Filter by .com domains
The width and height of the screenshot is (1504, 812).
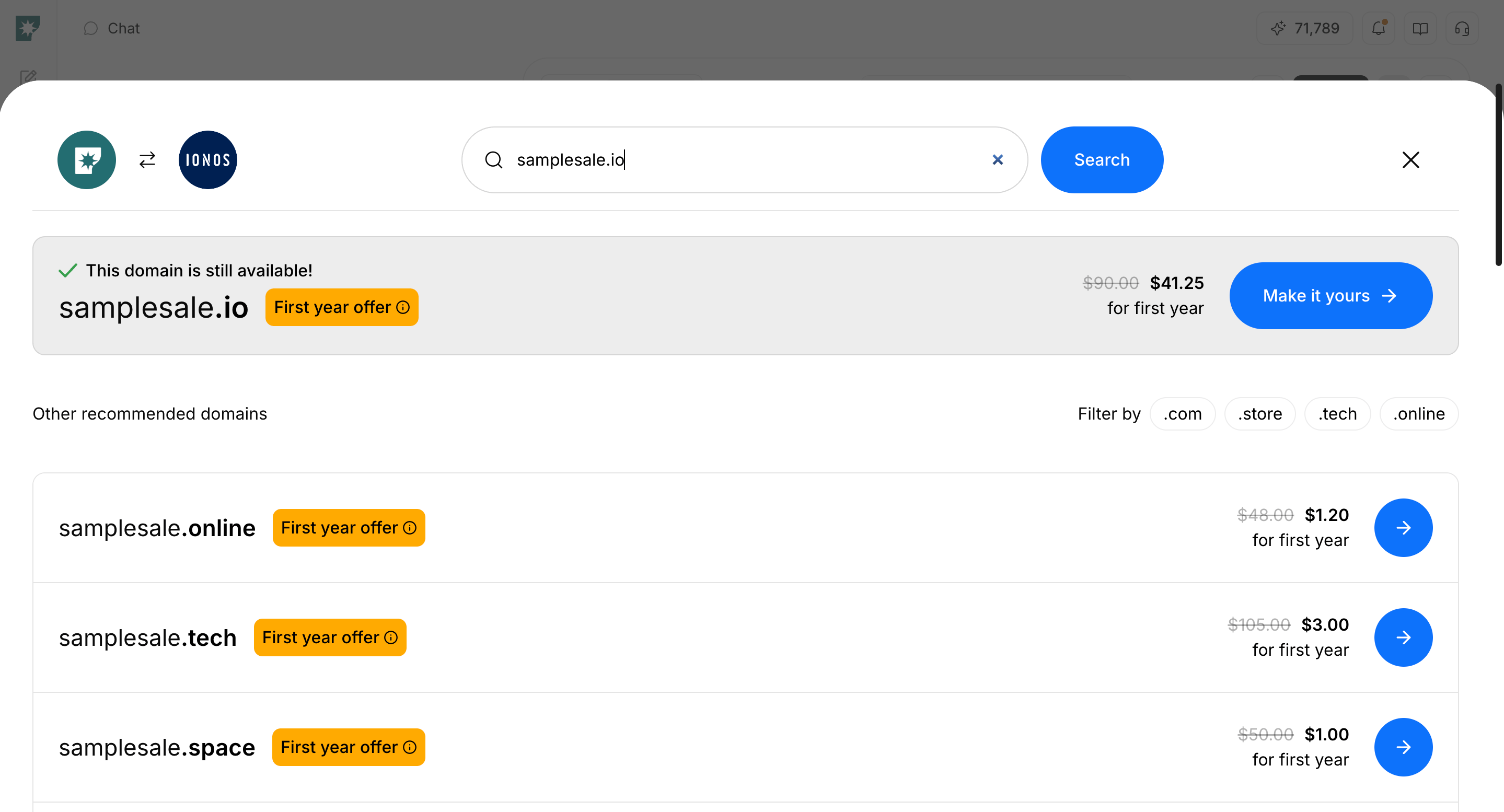[1182, 414]
